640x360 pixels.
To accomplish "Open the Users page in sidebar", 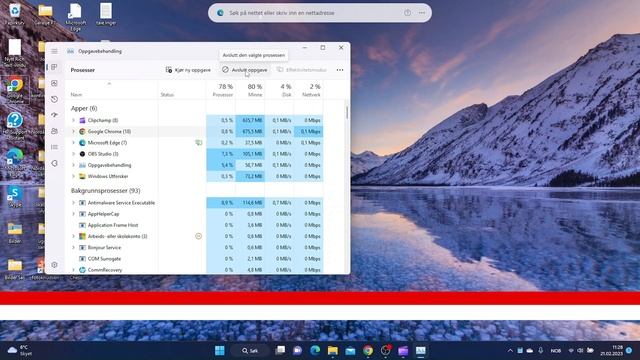I will (x=54, y=131).
